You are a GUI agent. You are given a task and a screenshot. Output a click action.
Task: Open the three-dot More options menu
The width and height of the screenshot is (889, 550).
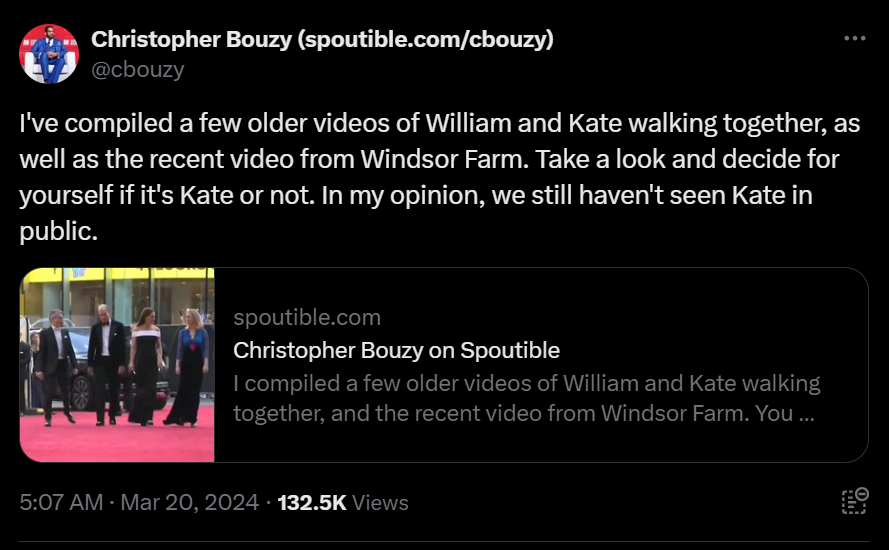point(854,38)
